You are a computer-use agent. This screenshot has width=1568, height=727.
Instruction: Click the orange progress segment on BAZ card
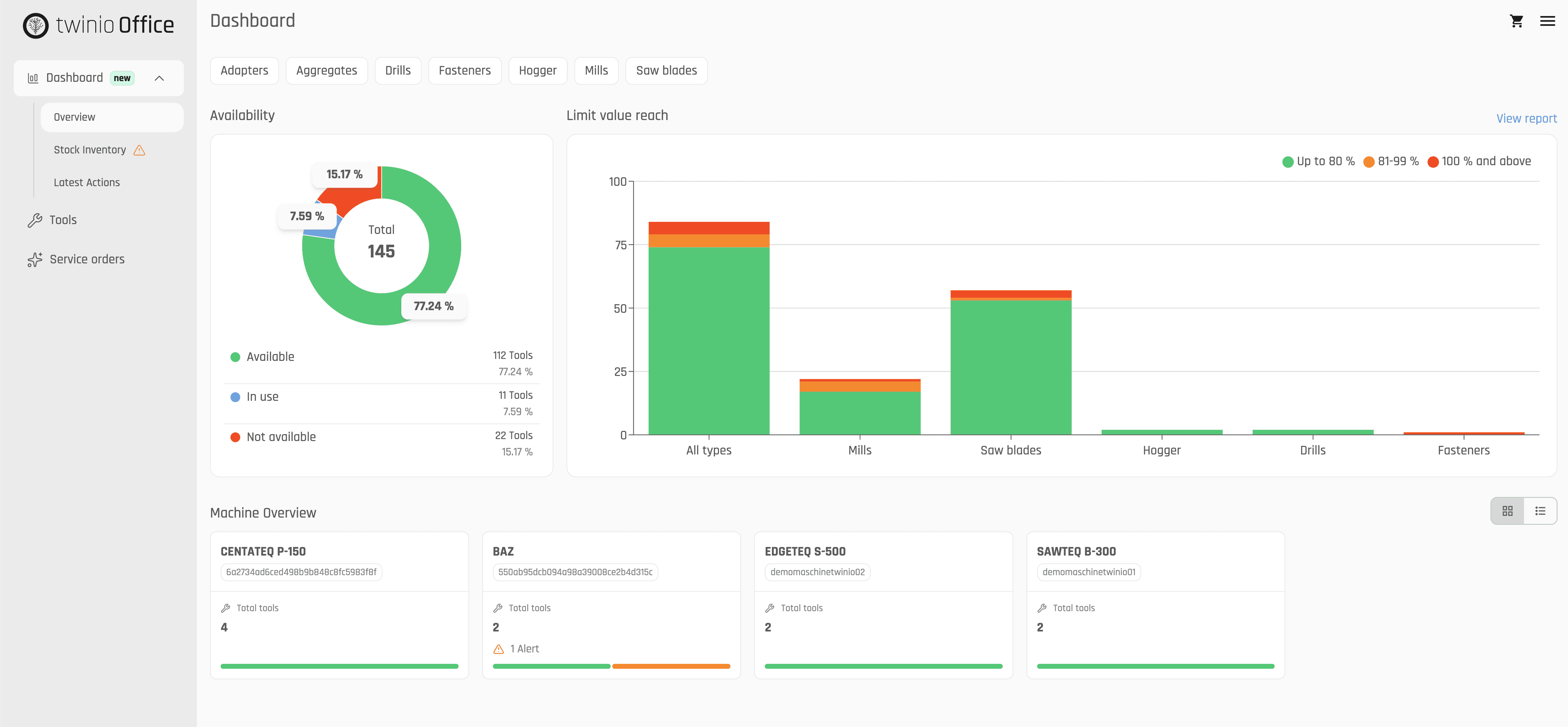pyautogui.click(x=671, y=667)
